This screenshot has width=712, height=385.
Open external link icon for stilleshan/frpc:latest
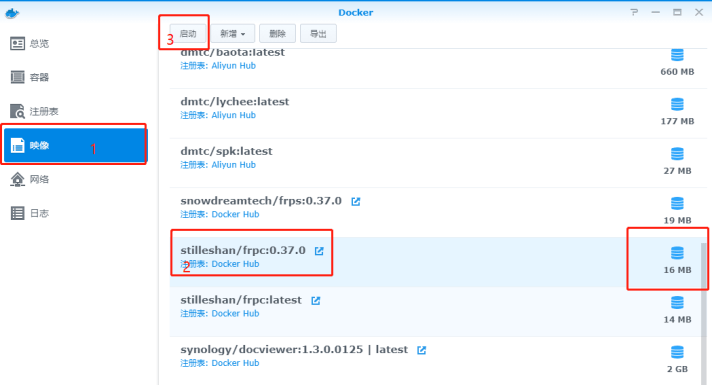[x=316, y=301]
